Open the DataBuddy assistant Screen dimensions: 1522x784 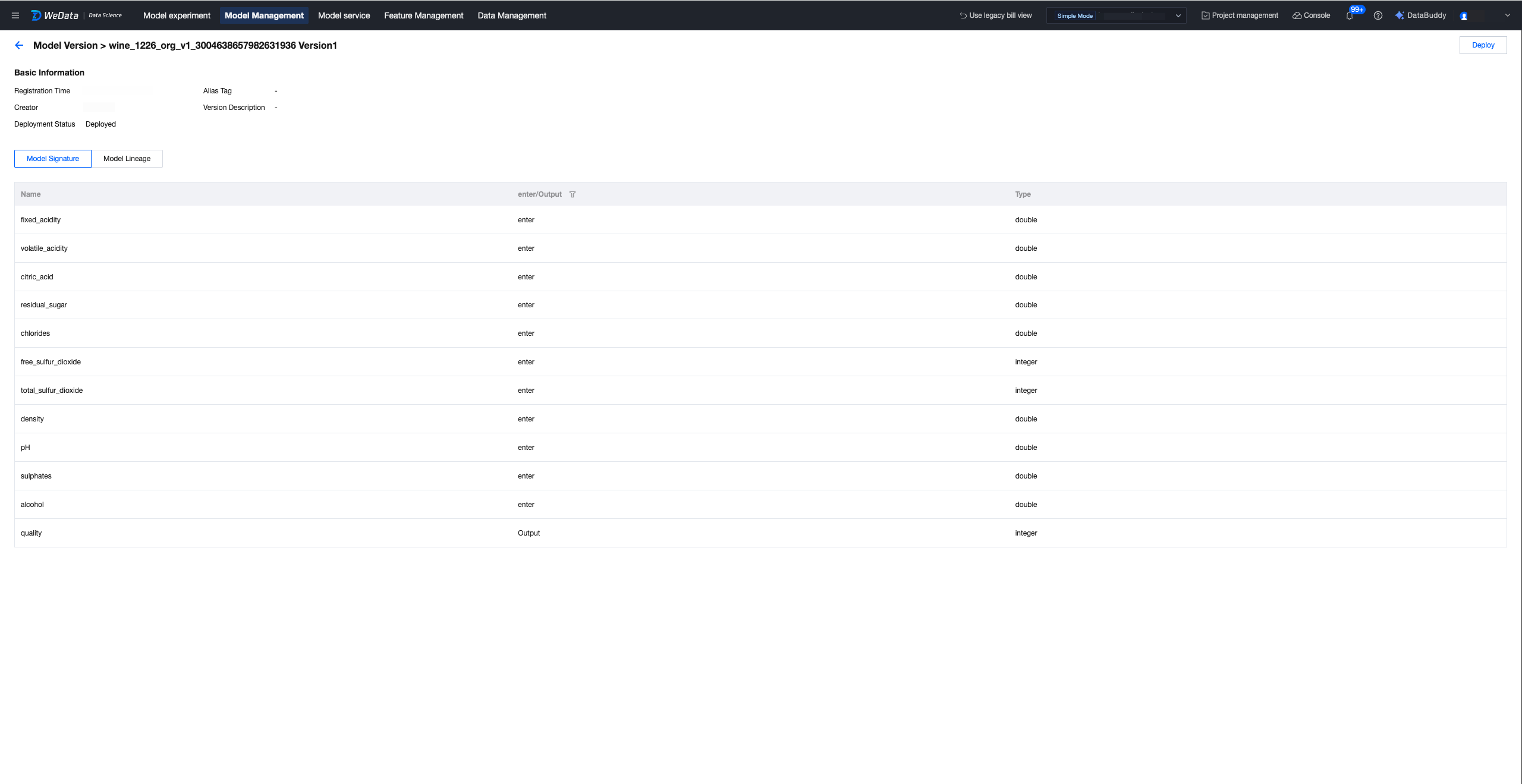coord(1420,15)
